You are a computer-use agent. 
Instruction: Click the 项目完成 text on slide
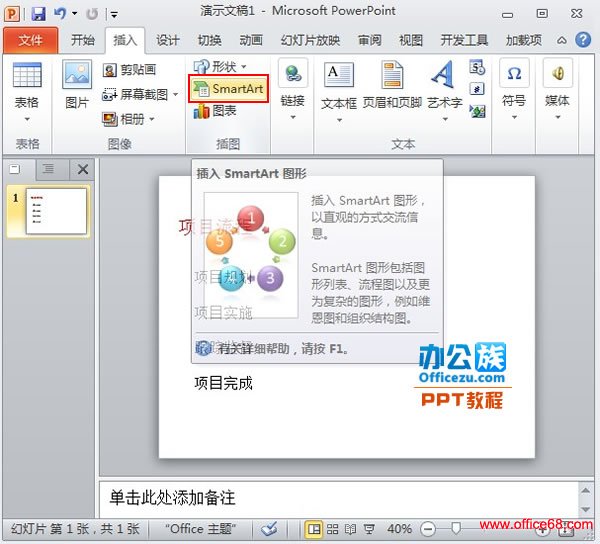click(x=223, y=383)
